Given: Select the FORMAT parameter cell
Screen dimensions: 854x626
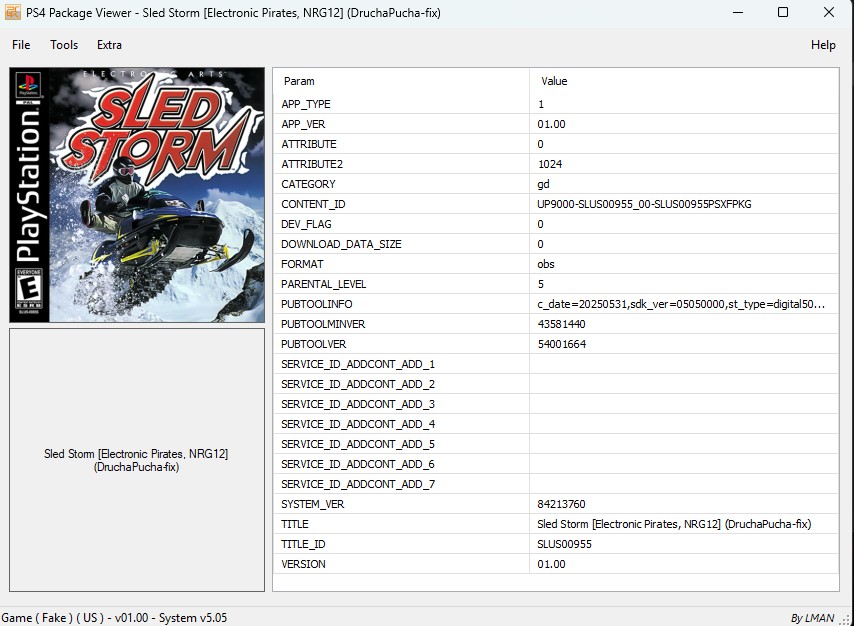Looking at the screenshot, I should (401, 264).
